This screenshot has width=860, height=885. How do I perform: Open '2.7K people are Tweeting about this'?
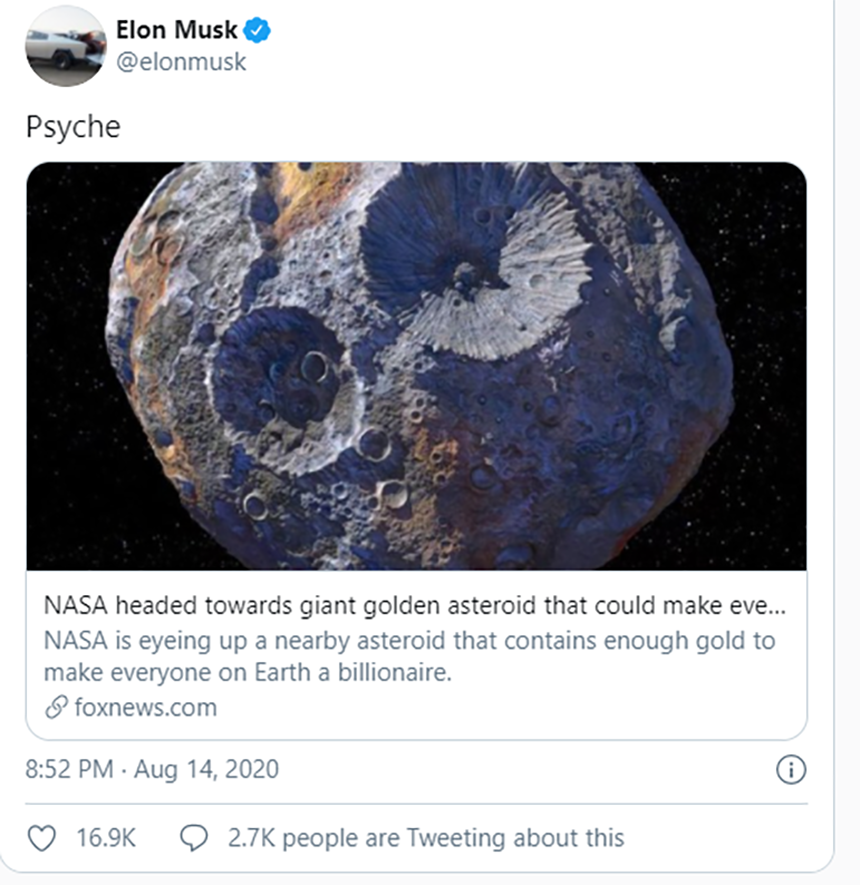[425, 837]
